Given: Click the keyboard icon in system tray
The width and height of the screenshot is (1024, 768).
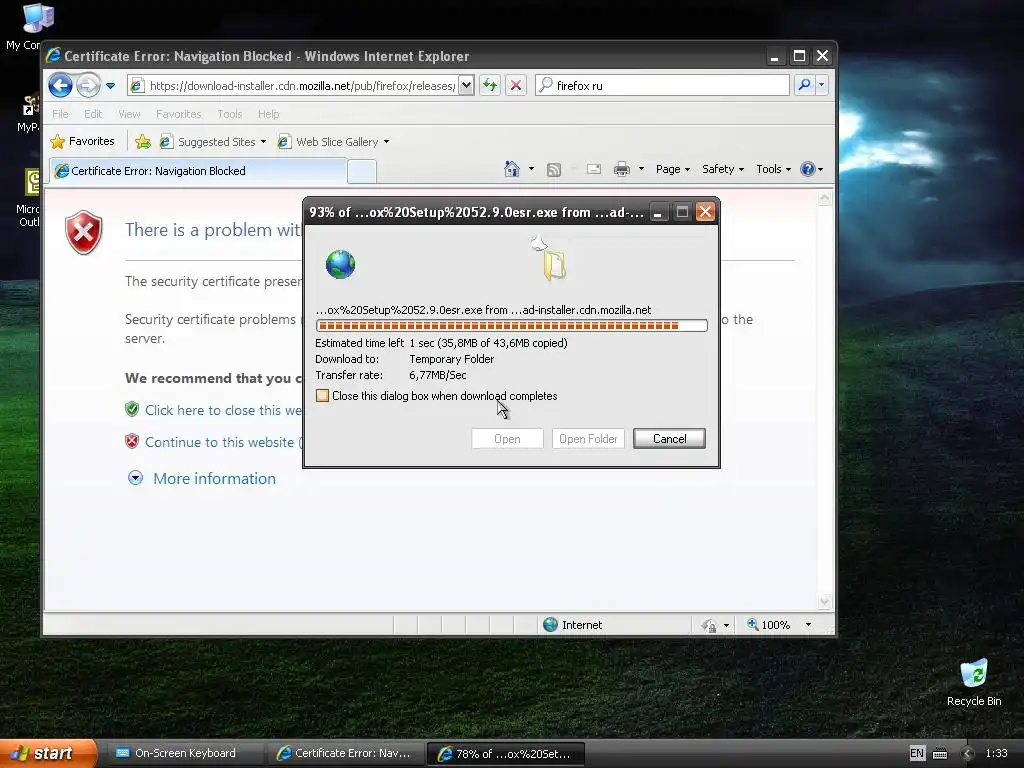Looking at the screenshot, I should coord(940,754).
